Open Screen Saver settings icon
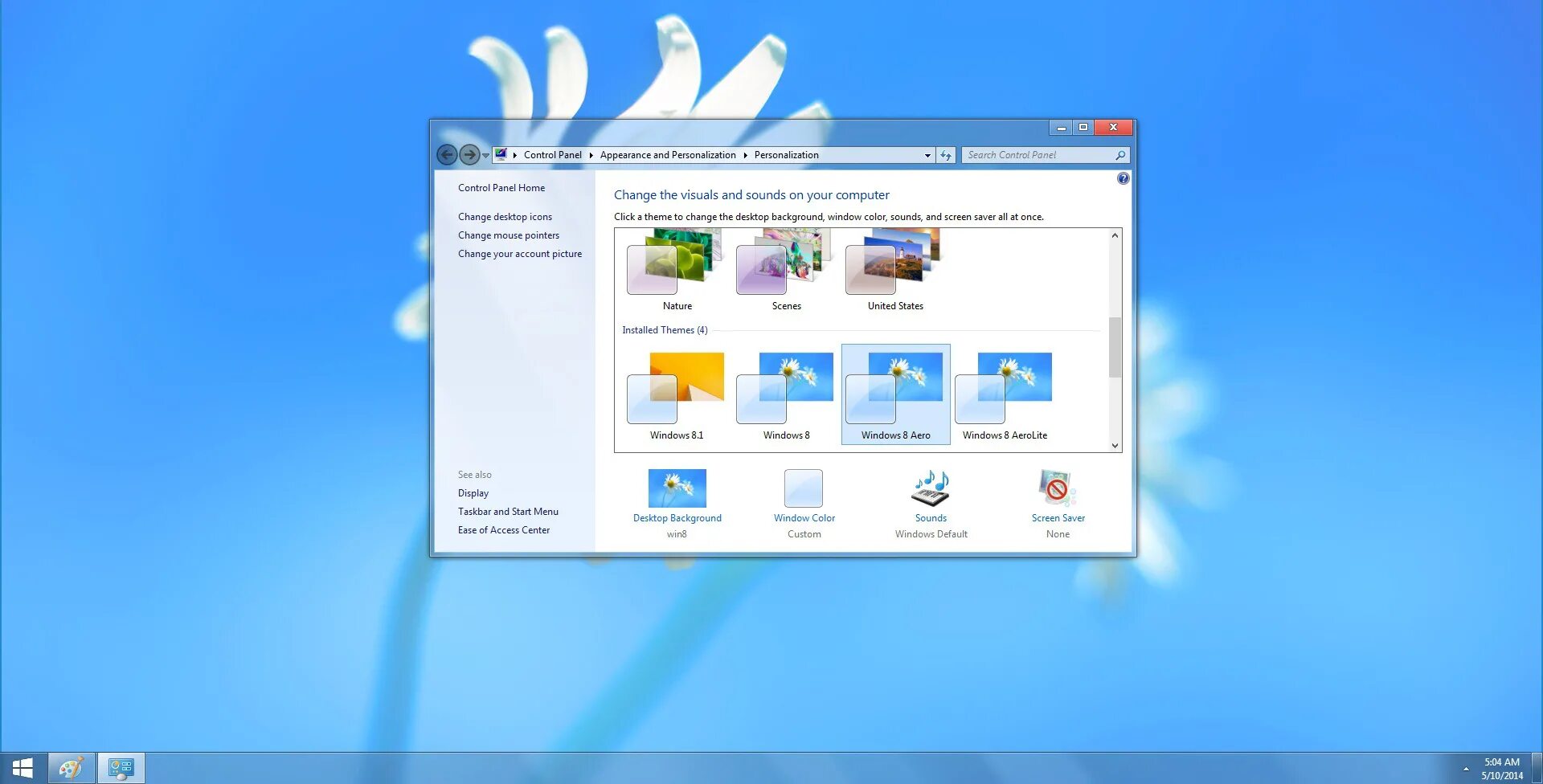 (1058, 488)
